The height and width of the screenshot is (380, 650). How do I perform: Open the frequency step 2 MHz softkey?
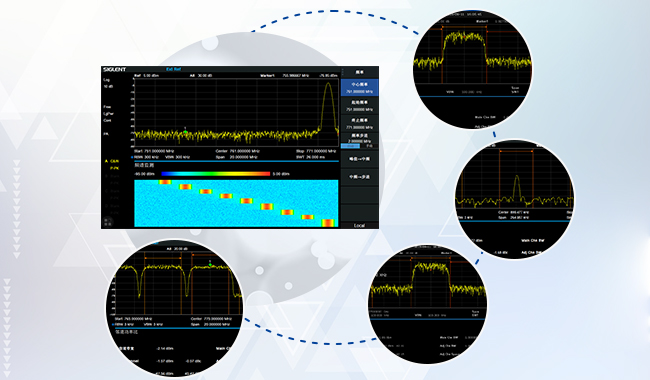(x=359, y=138)
